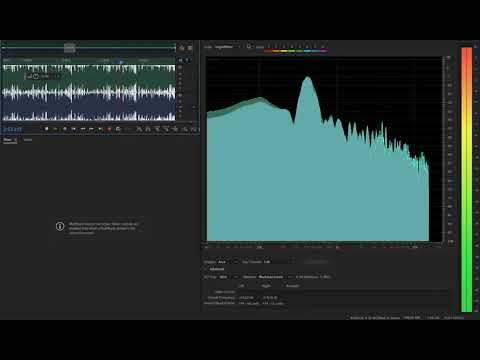Screen dimensions: 480x360
Task: Click the first zoom icon (amplitude zoom in)
Action: [139, 129]
